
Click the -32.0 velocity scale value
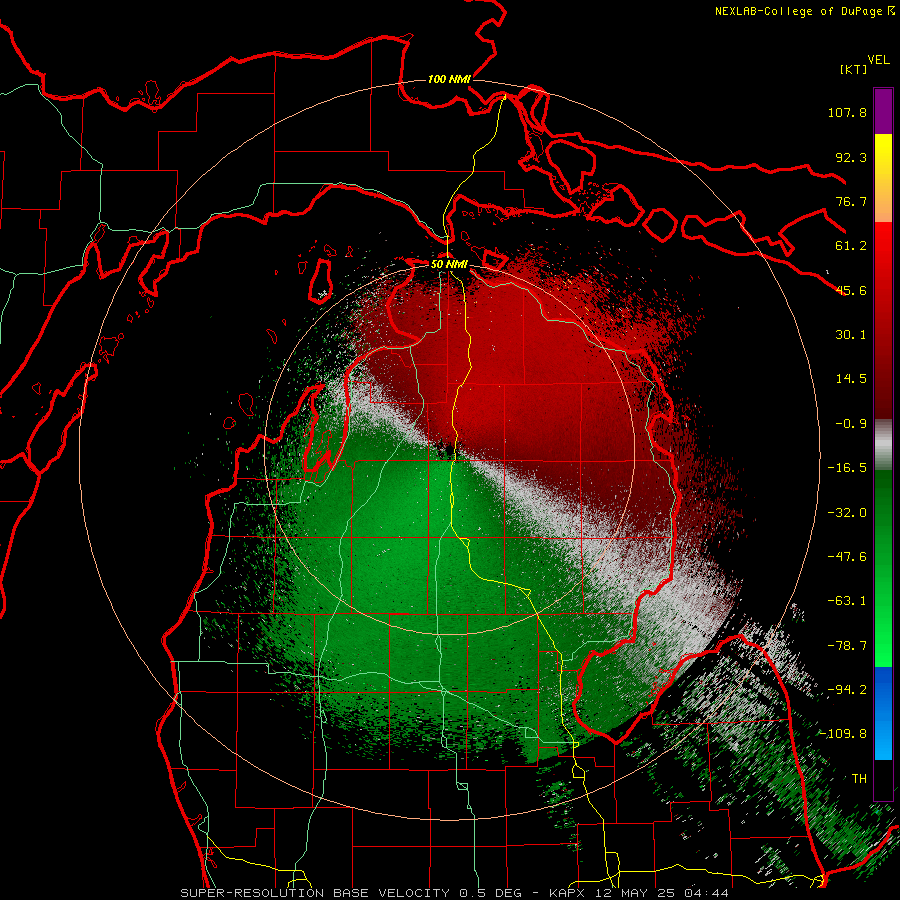847,513
